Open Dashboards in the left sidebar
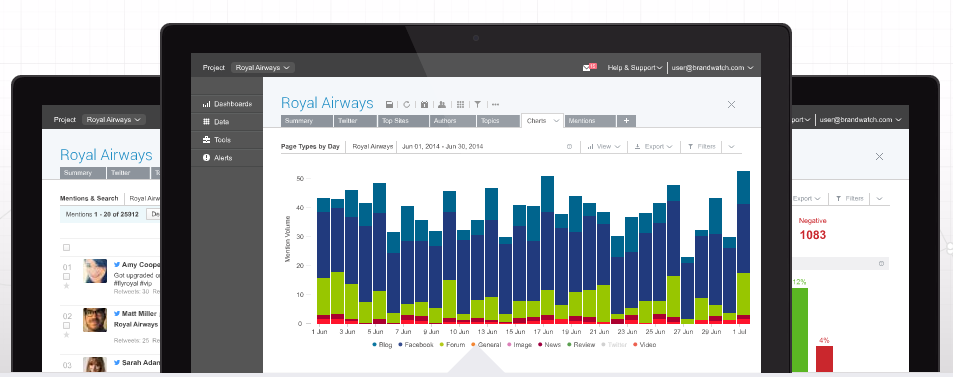Screen dimensions: 953x377 pos(227,104)
